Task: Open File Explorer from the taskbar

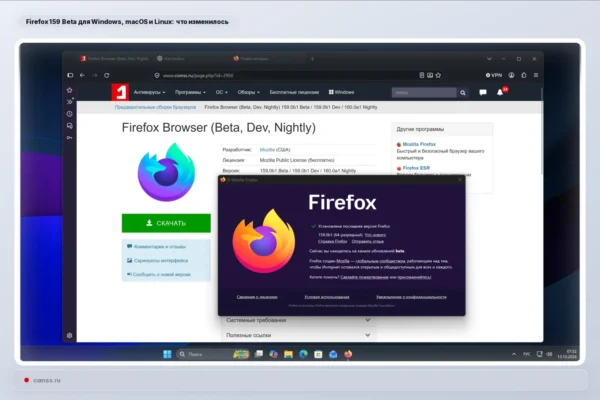Action: pyautogui.click(x=288, y=354)
